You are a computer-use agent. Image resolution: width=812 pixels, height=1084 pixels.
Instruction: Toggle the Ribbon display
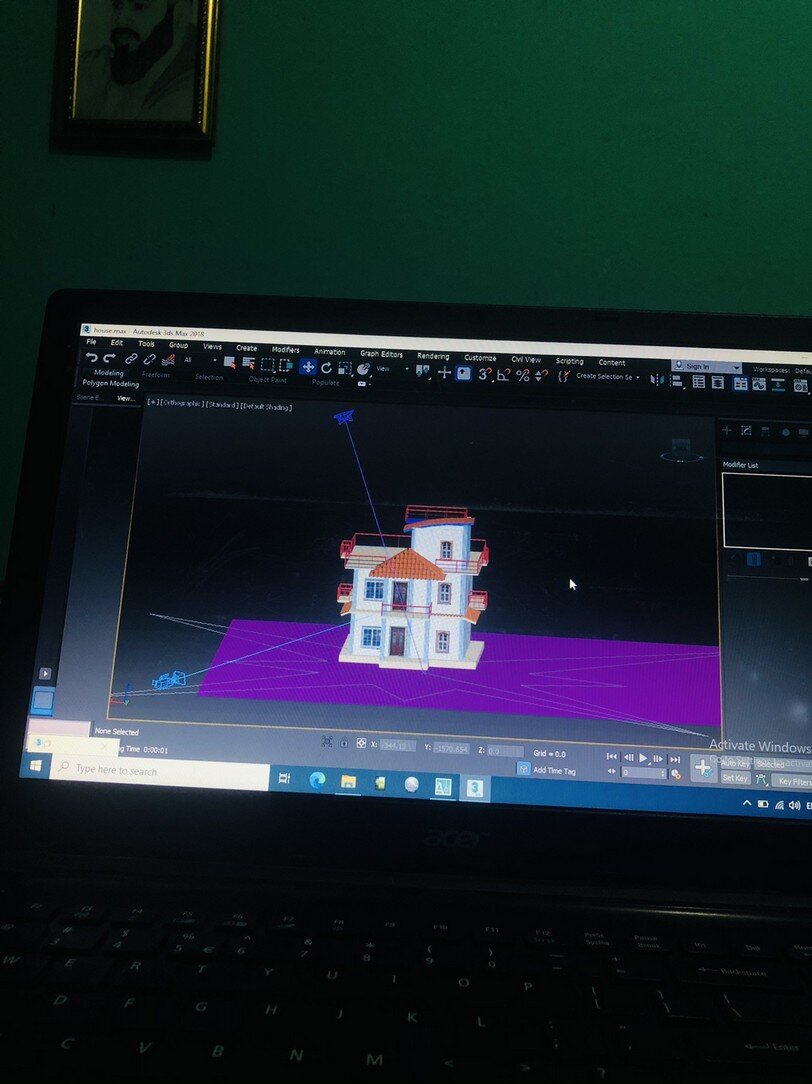[x=740, y=384]
